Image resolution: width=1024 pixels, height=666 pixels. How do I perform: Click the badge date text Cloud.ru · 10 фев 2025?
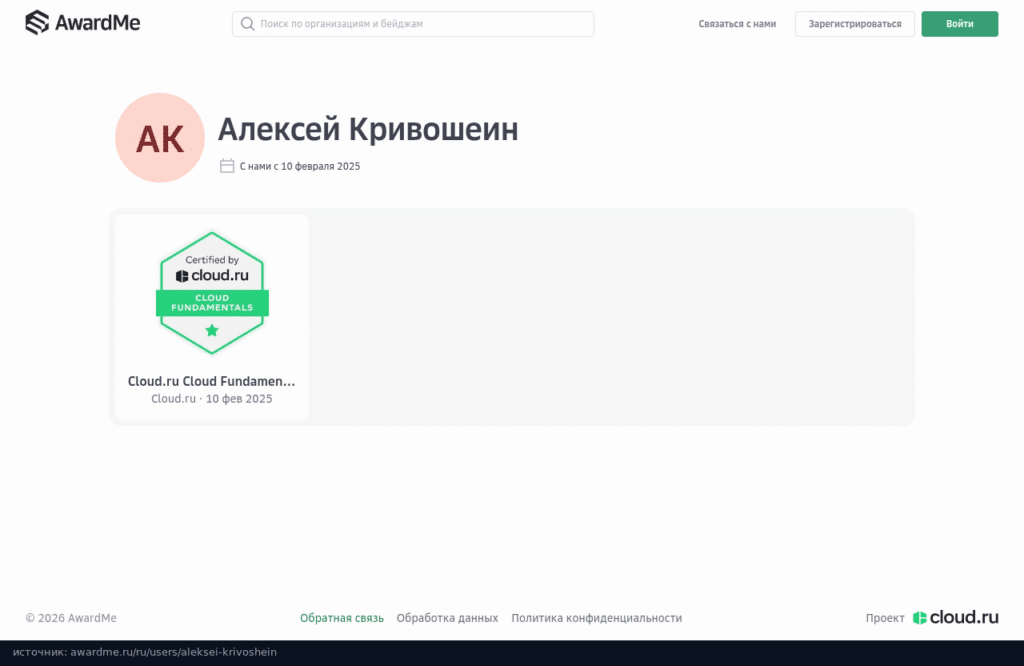[212, 399]
